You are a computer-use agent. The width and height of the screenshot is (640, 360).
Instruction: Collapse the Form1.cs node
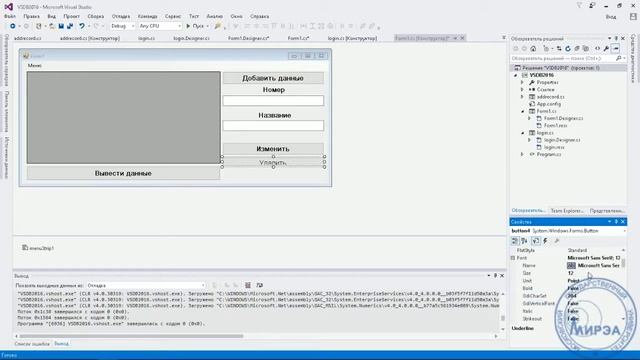point(522,111)
